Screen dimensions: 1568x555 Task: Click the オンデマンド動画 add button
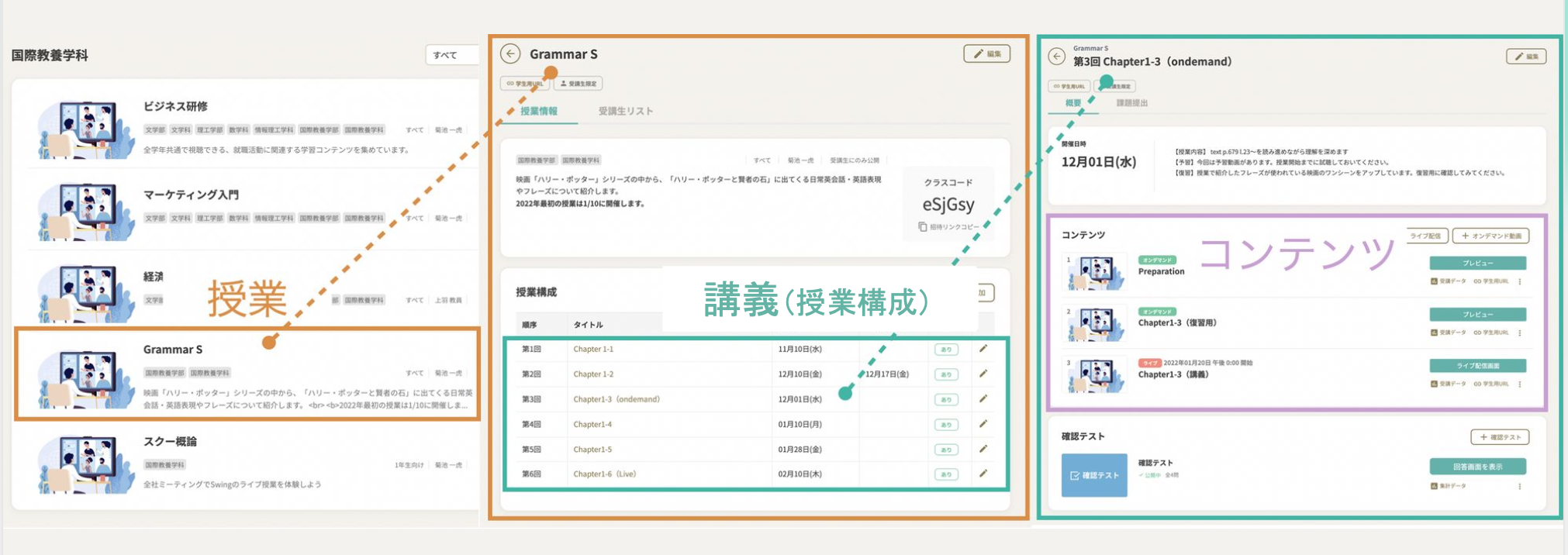1490,236
